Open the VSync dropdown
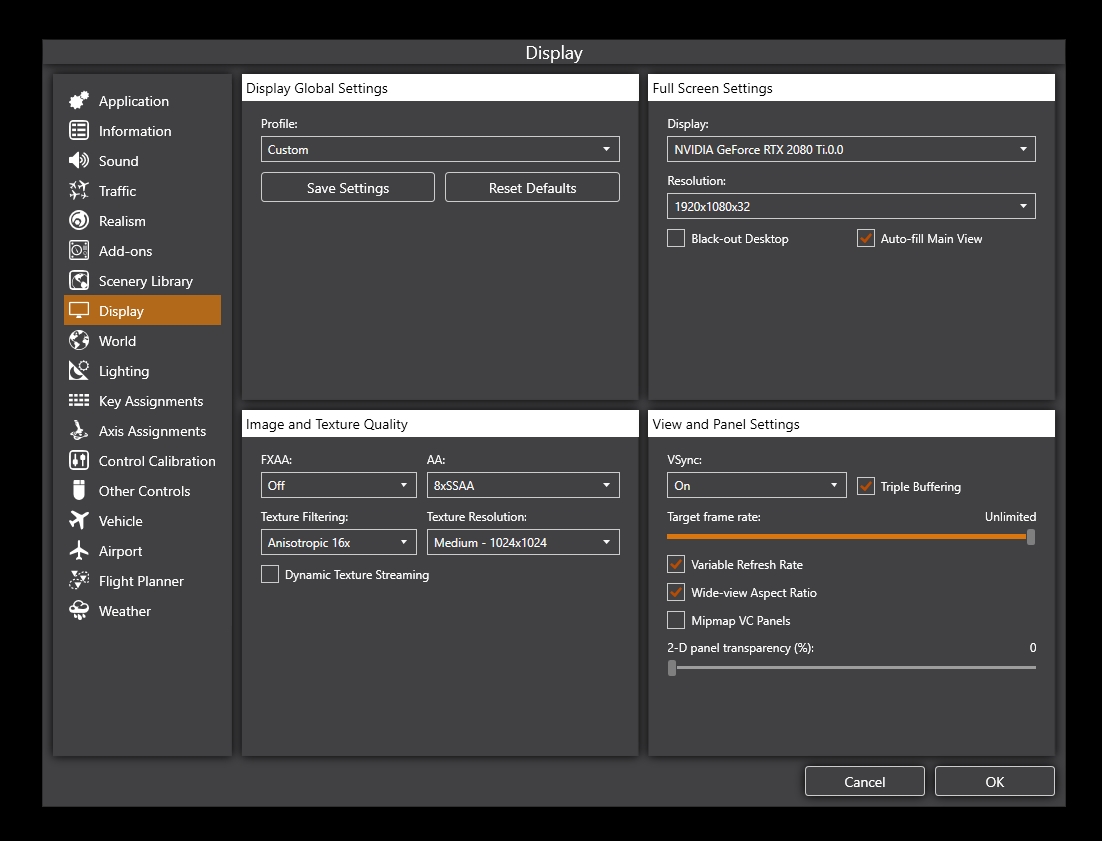1102x841 pixels. (756, 485)
